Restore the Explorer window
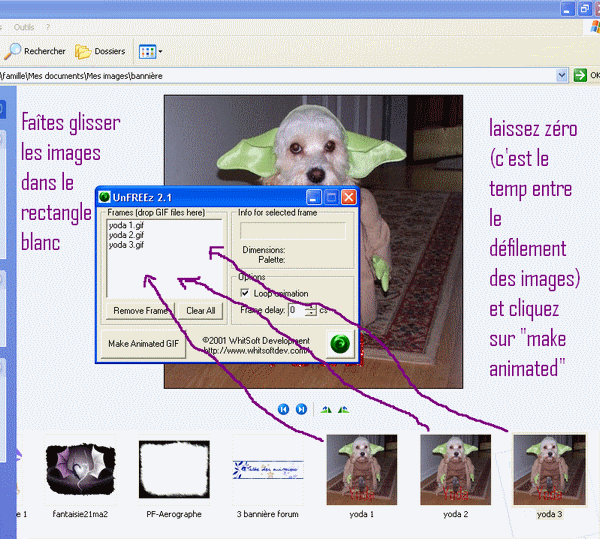This screenshot has height=539, width=600. click(x=584, y=9)
